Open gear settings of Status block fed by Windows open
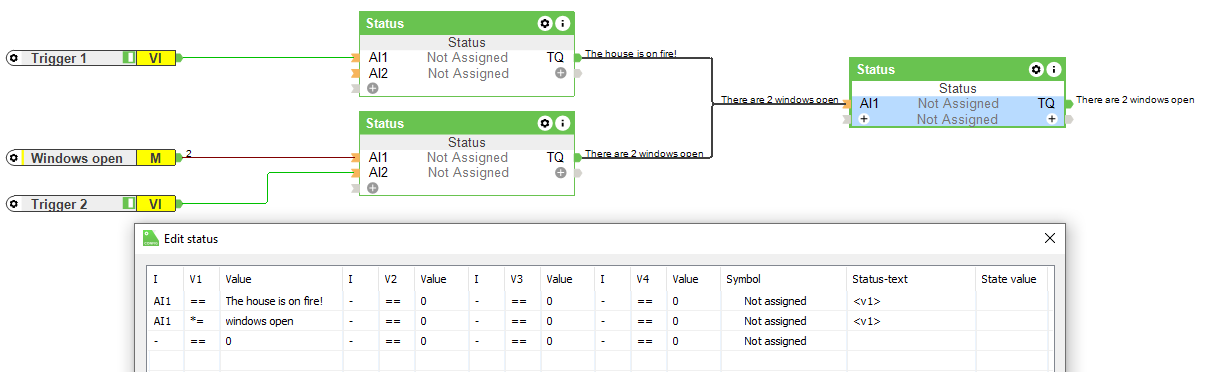Screen dimensions: 1205x372 point(544,123)
